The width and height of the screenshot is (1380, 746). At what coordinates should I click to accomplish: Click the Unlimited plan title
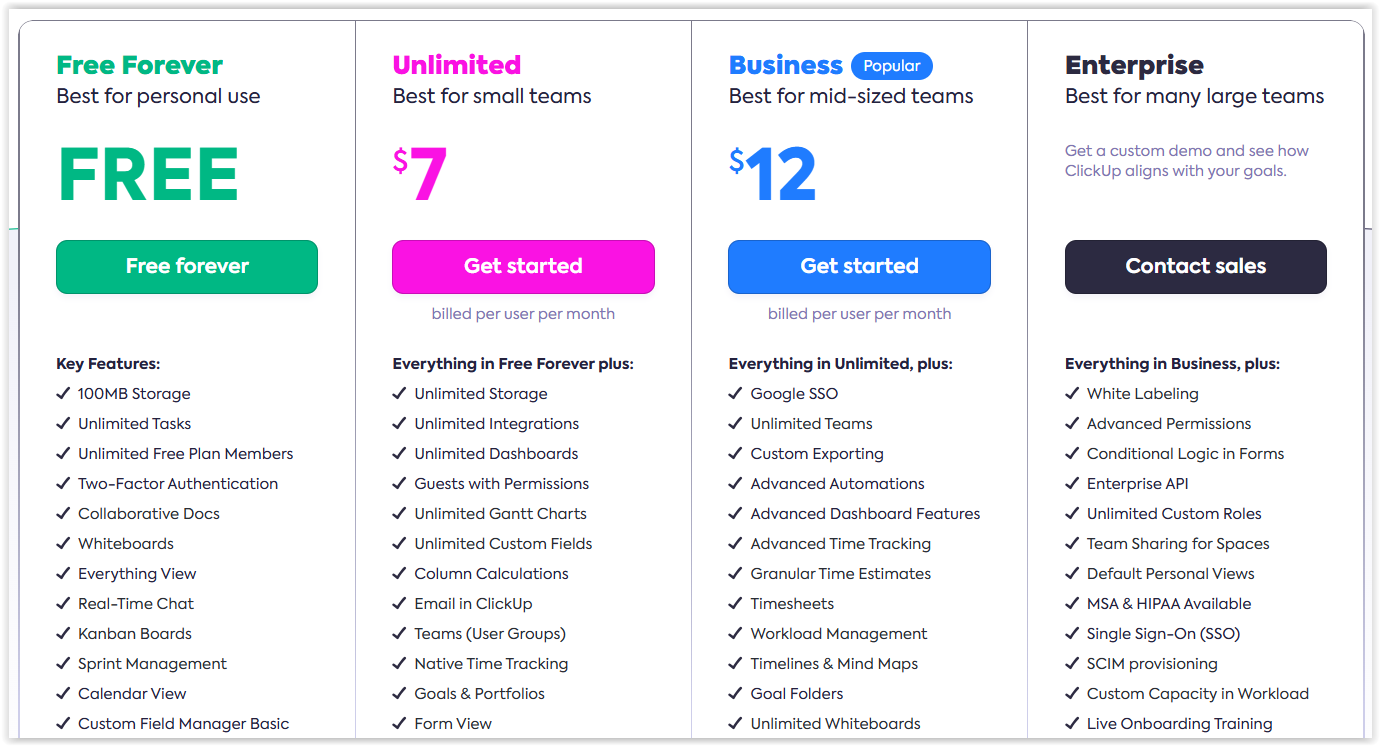coord(456,64)
